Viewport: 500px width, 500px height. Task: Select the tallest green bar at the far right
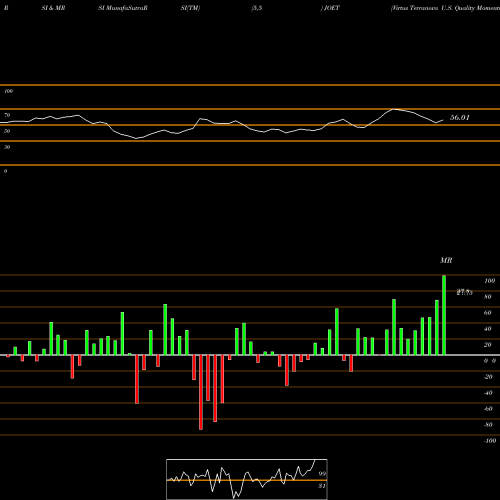tap(444, 315)
